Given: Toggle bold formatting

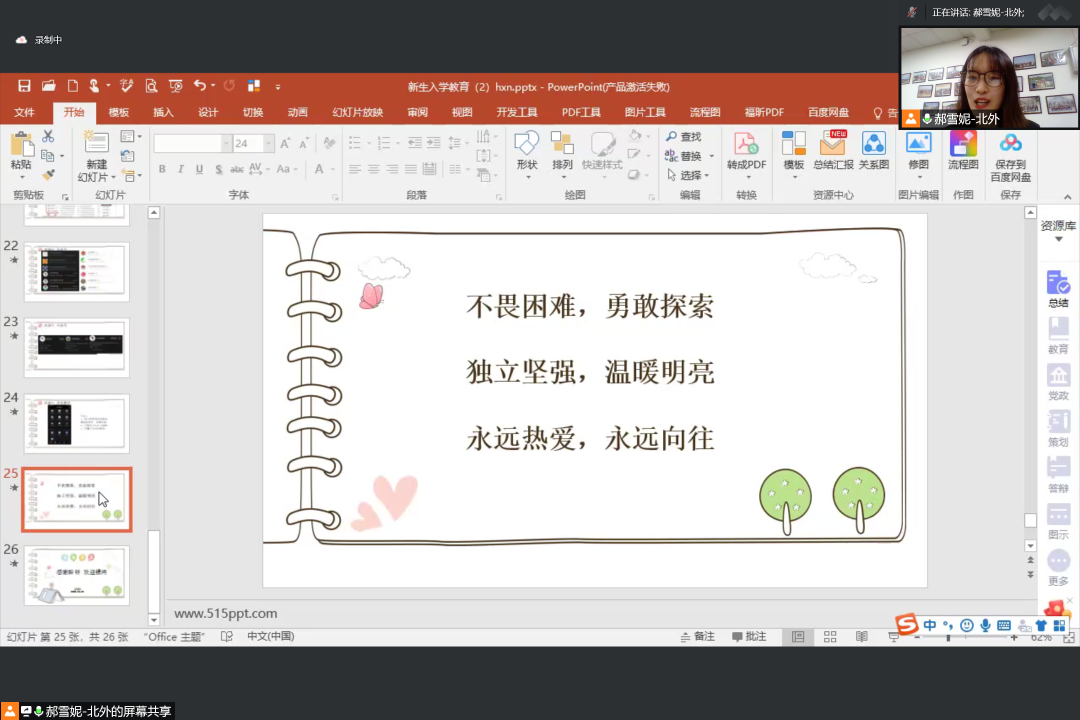Looking at the screenshot, I should (x=163, y=170).
